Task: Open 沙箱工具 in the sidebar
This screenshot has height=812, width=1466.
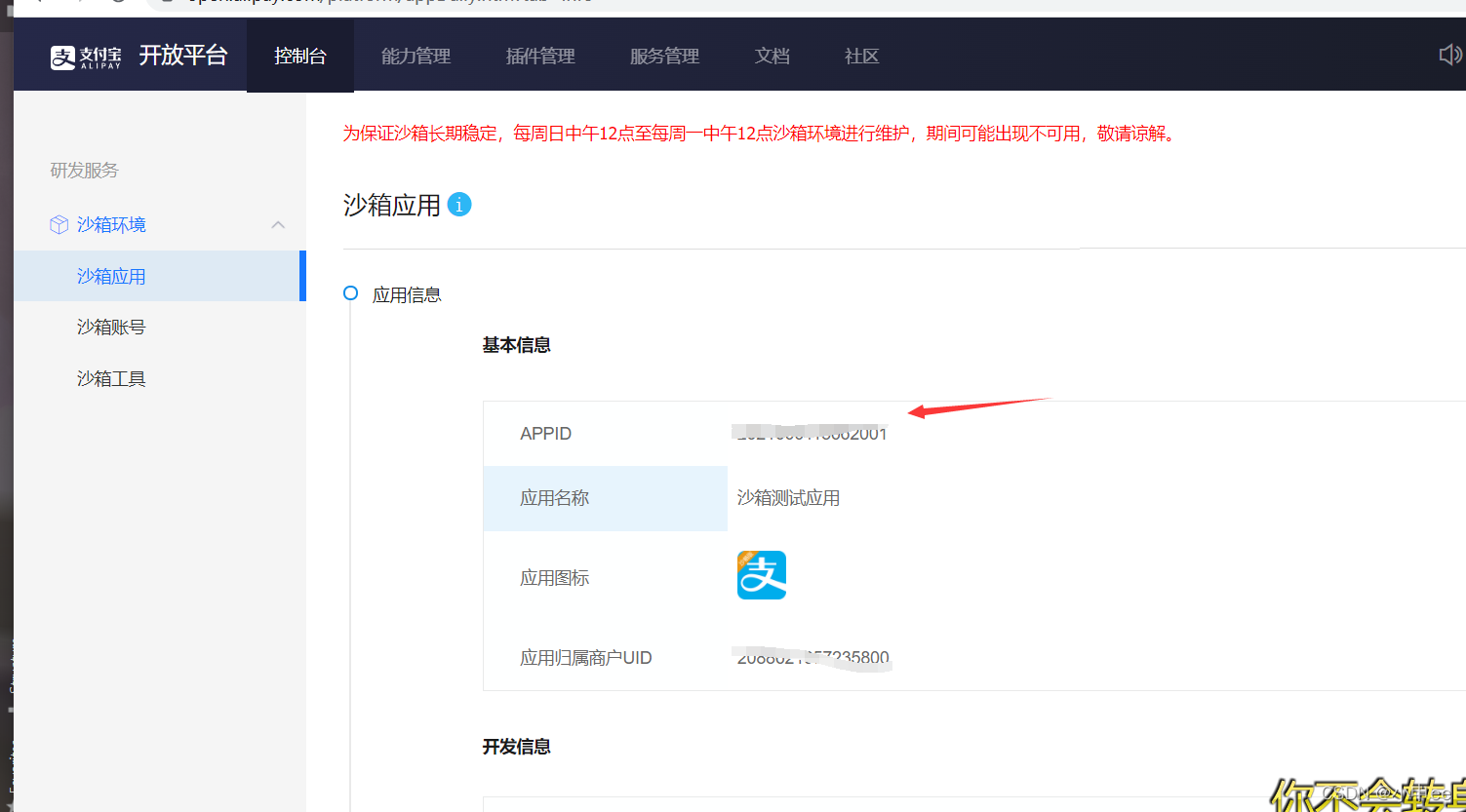Action: (x=111, y=379)
